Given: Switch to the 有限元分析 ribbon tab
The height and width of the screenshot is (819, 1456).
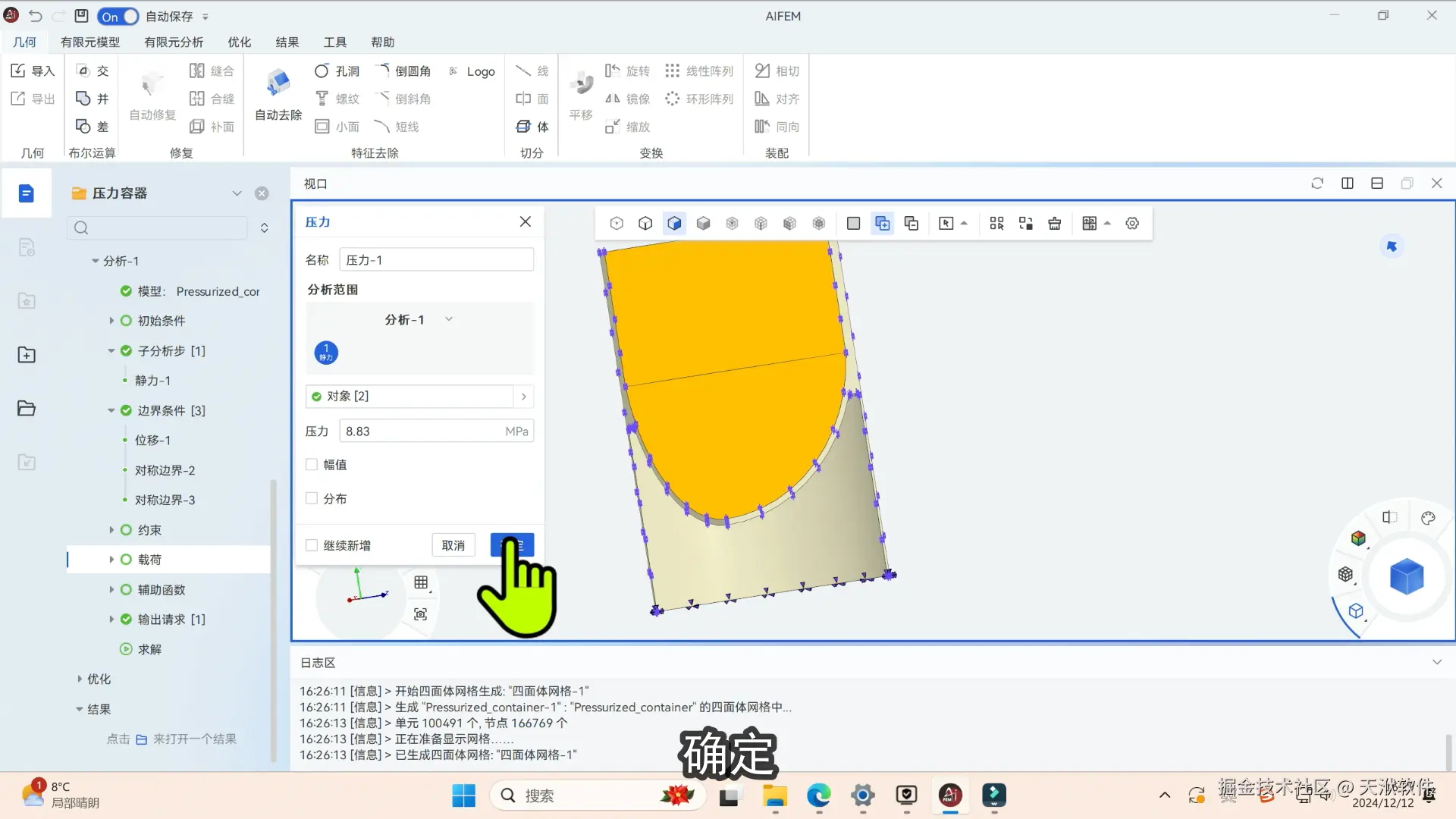Looking at the screenshot, I should (174, 42).
